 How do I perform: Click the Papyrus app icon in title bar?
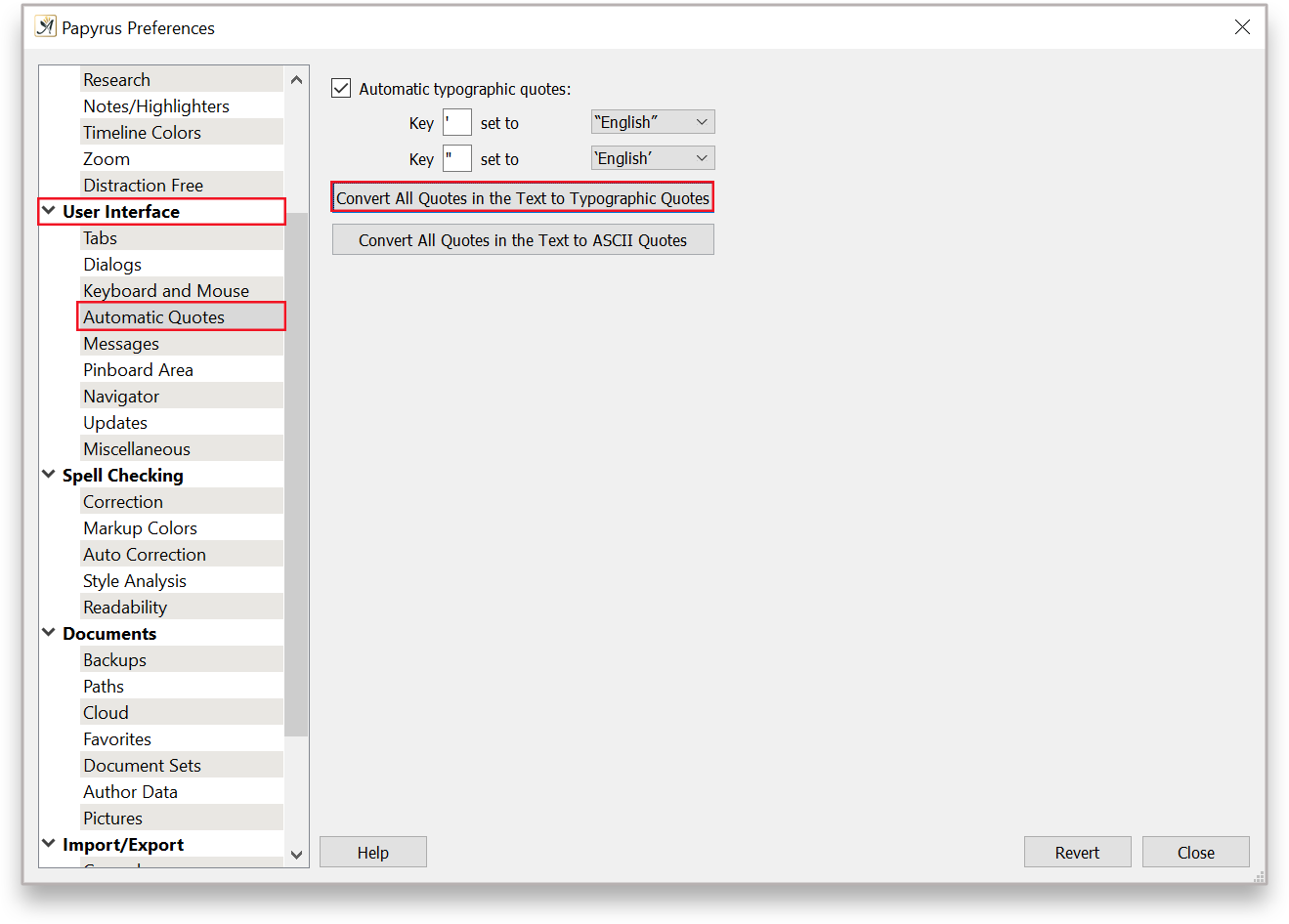[45, 26]
